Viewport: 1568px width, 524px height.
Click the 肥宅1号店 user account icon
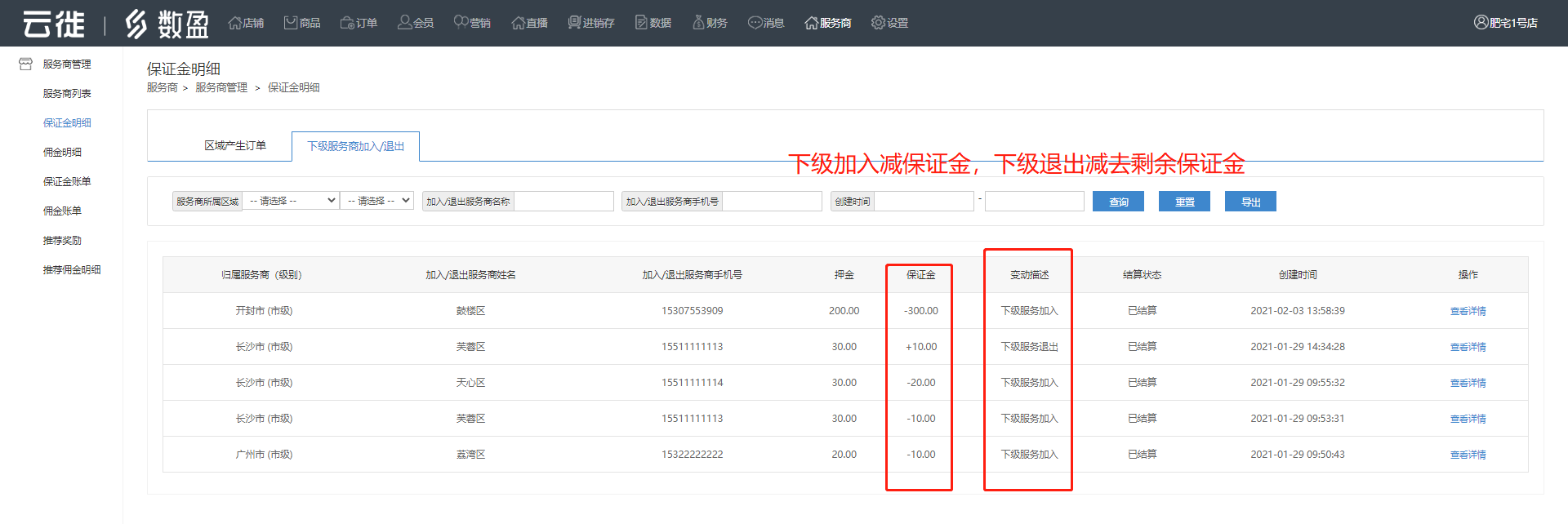1481,23
